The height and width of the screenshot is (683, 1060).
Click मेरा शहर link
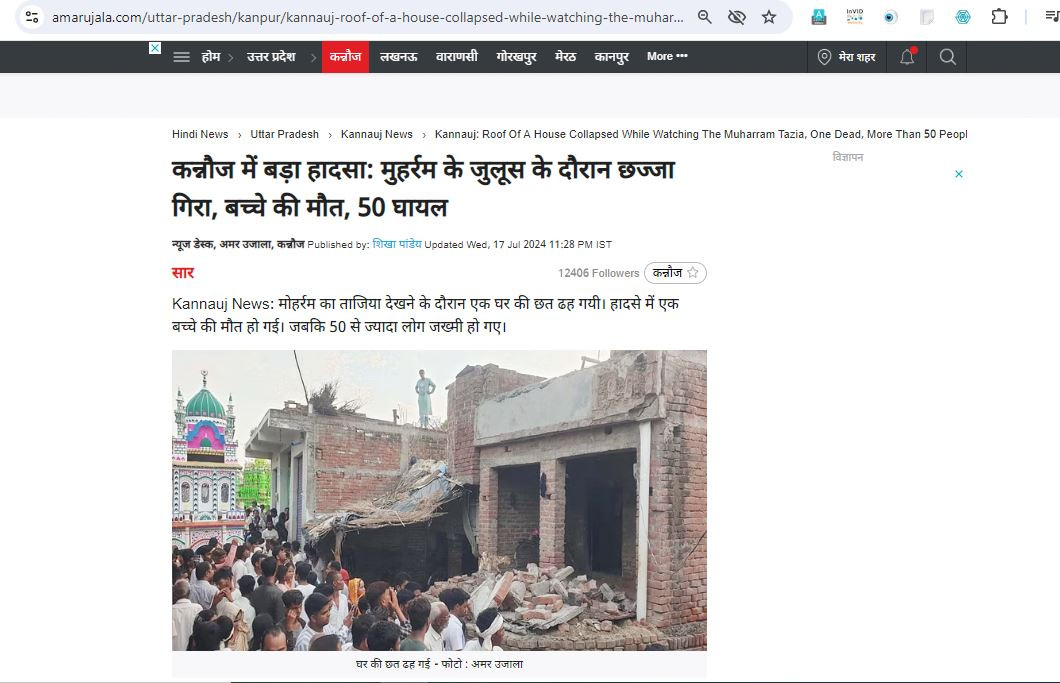(x=857, y=57)
